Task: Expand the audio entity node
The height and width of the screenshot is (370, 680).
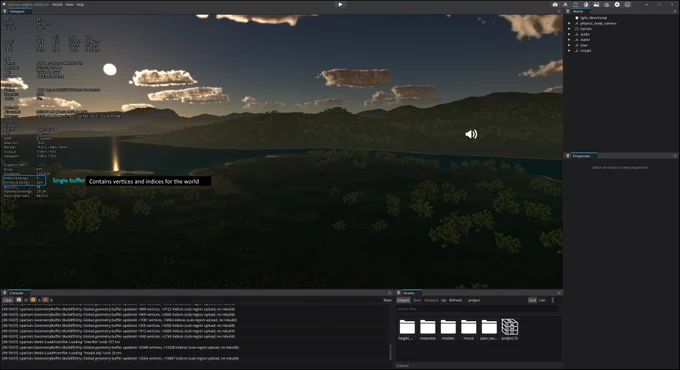Action: [569, 34]
